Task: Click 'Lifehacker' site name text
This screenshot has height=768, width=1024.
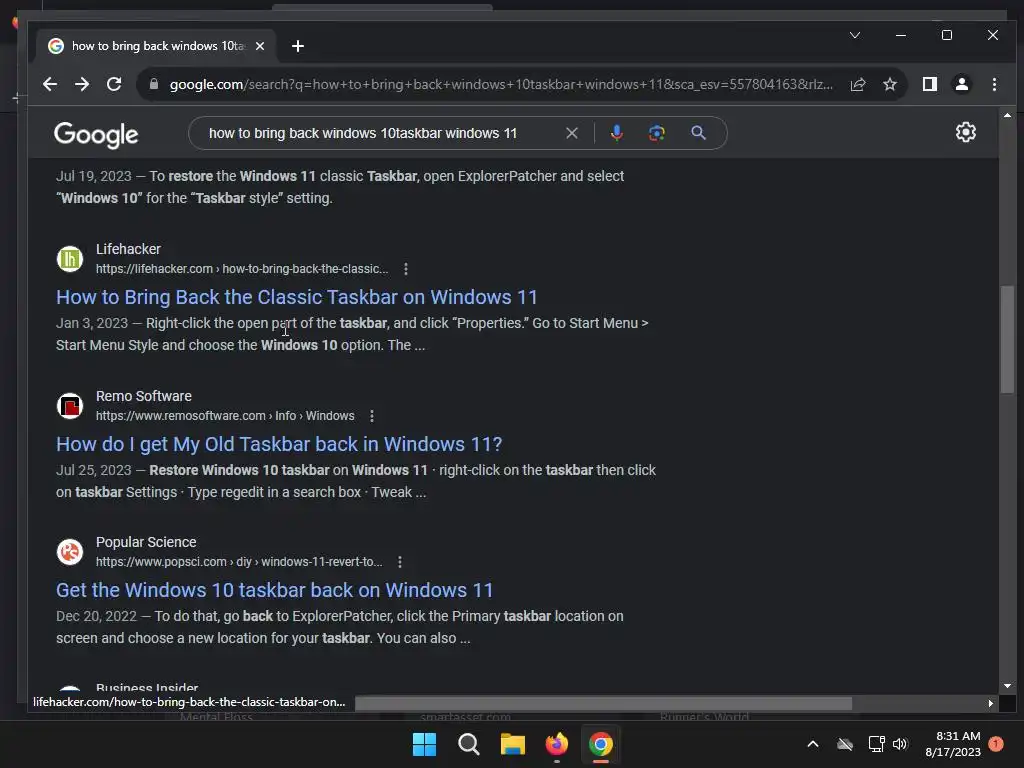Action: point(128,249)
